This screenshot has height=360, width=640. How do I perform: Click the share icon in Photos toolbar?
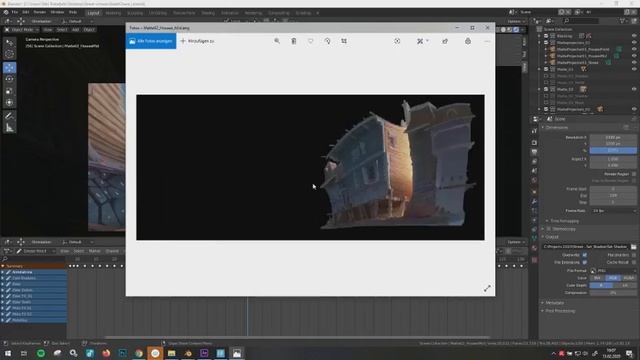(x=445, y=41)
